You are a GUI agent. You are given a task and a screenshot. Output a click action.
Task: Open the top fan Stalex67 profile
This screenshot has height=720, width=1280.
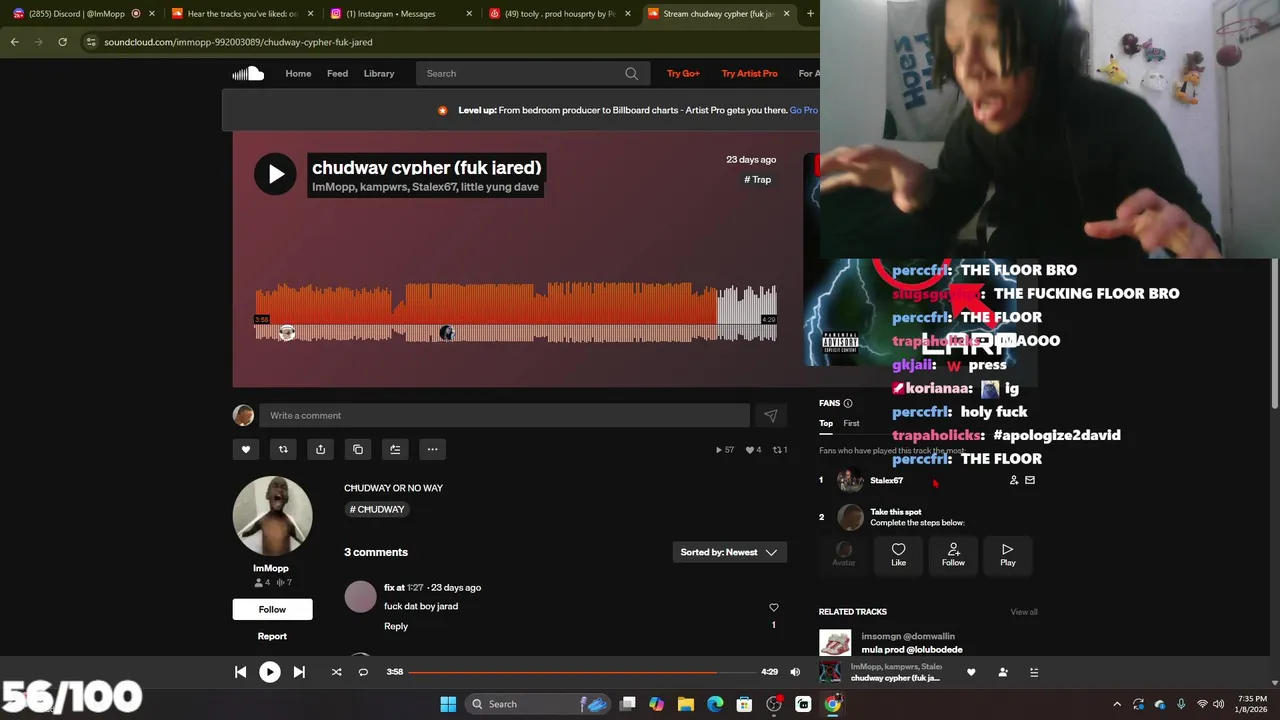[x=886, y=480]
